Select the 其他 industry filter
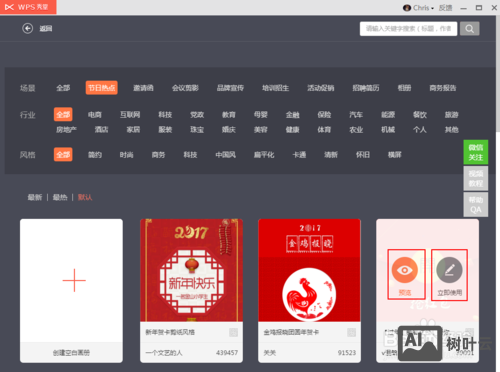 point(452,129)
